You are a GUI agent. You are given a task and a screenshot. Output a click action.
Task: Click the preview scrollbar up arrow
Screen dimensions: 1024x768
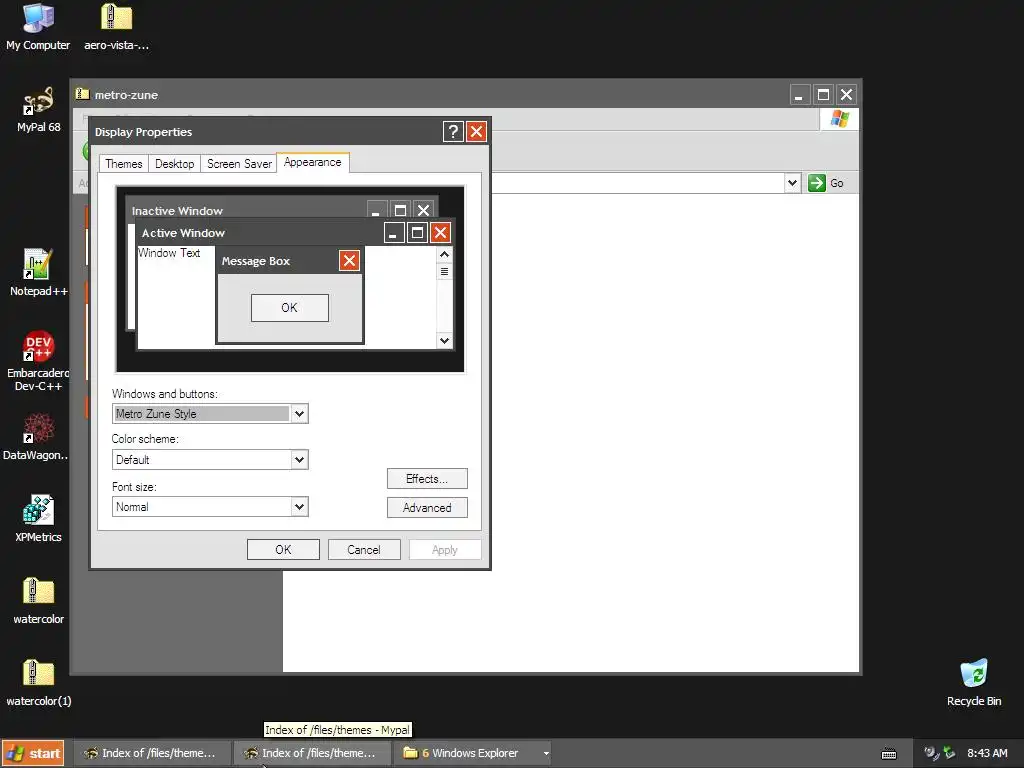point(445,255)
